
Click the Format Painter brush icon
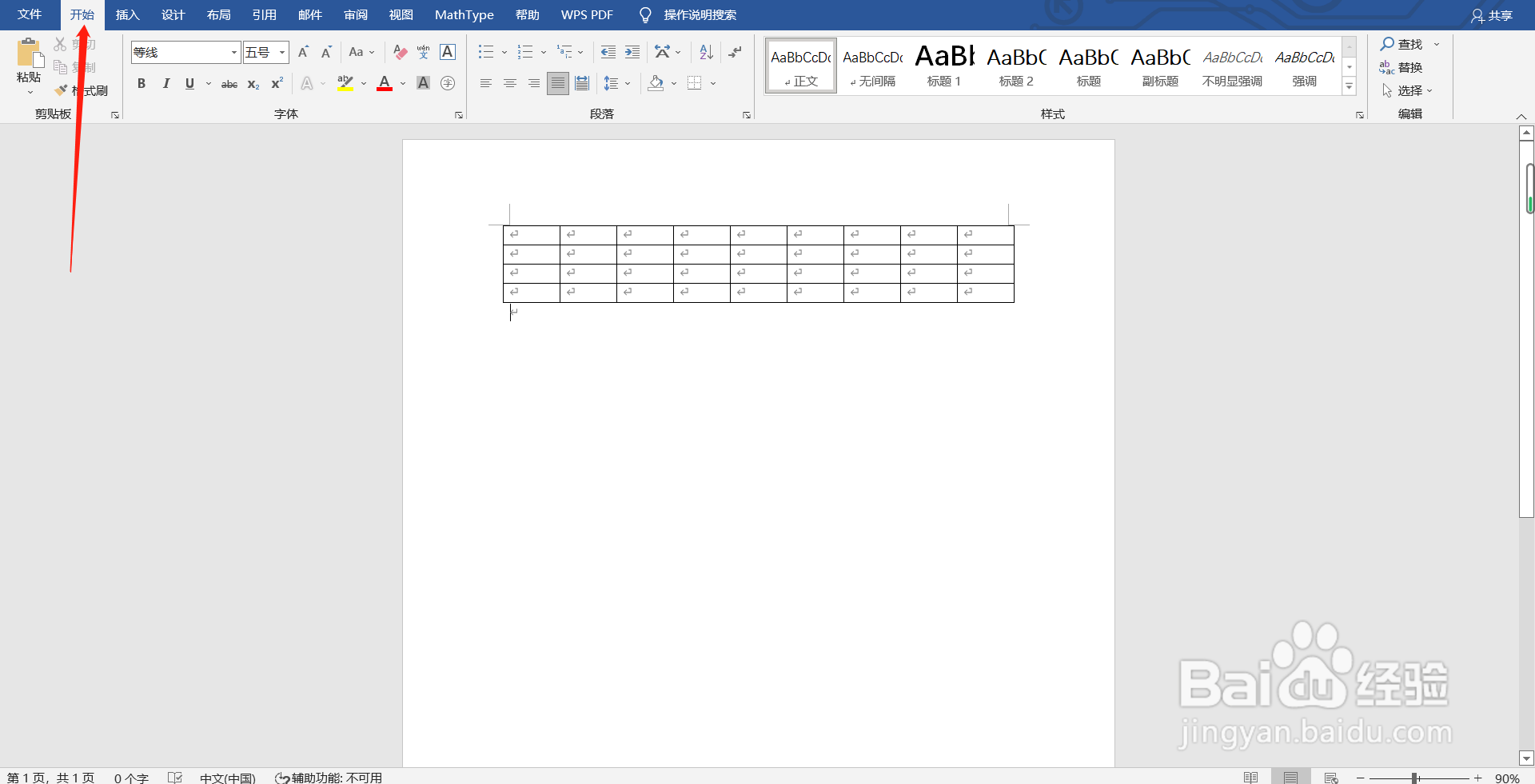click(62, 90)
